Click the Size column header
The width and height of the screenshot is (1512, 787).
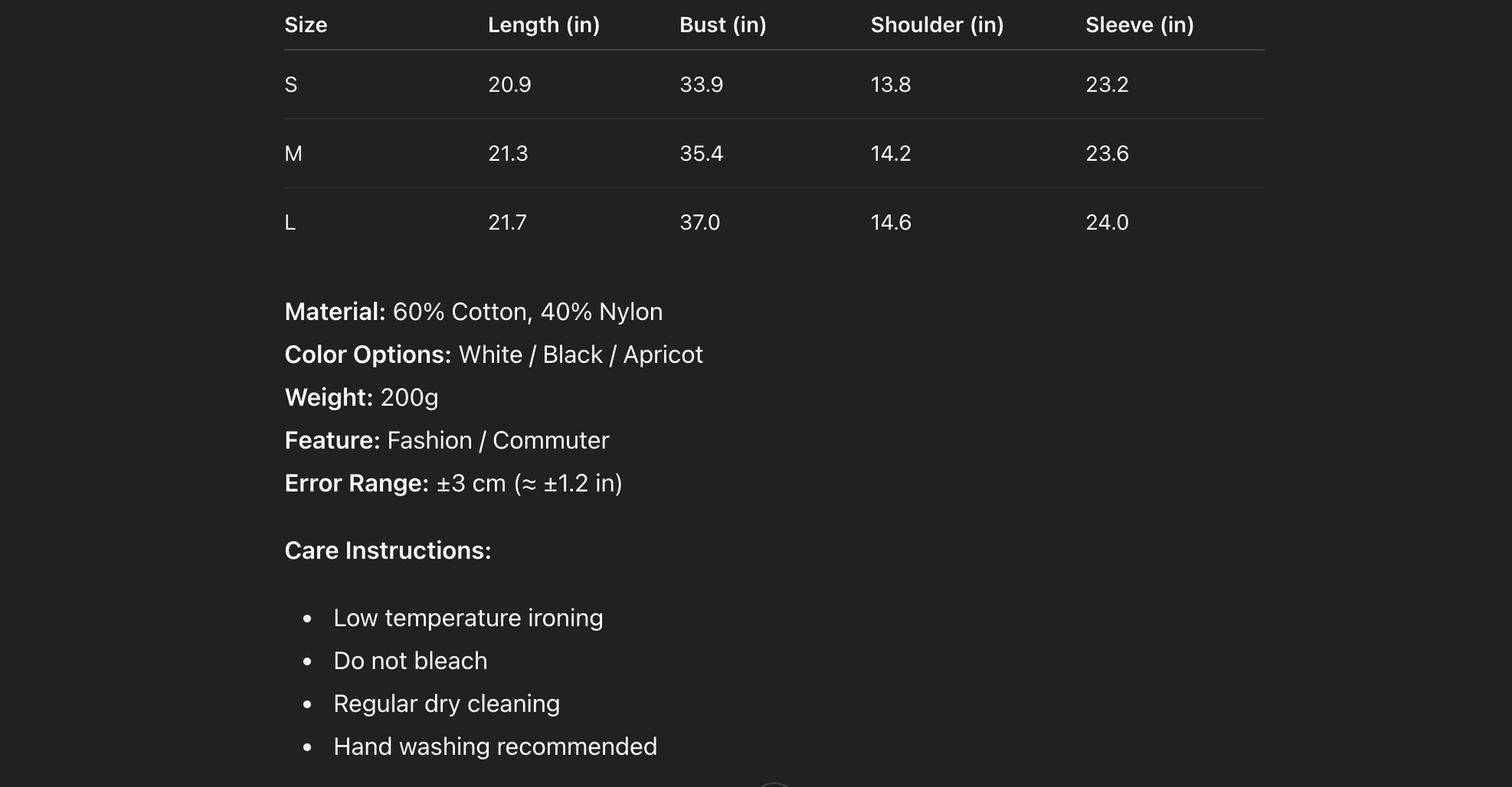305,25
